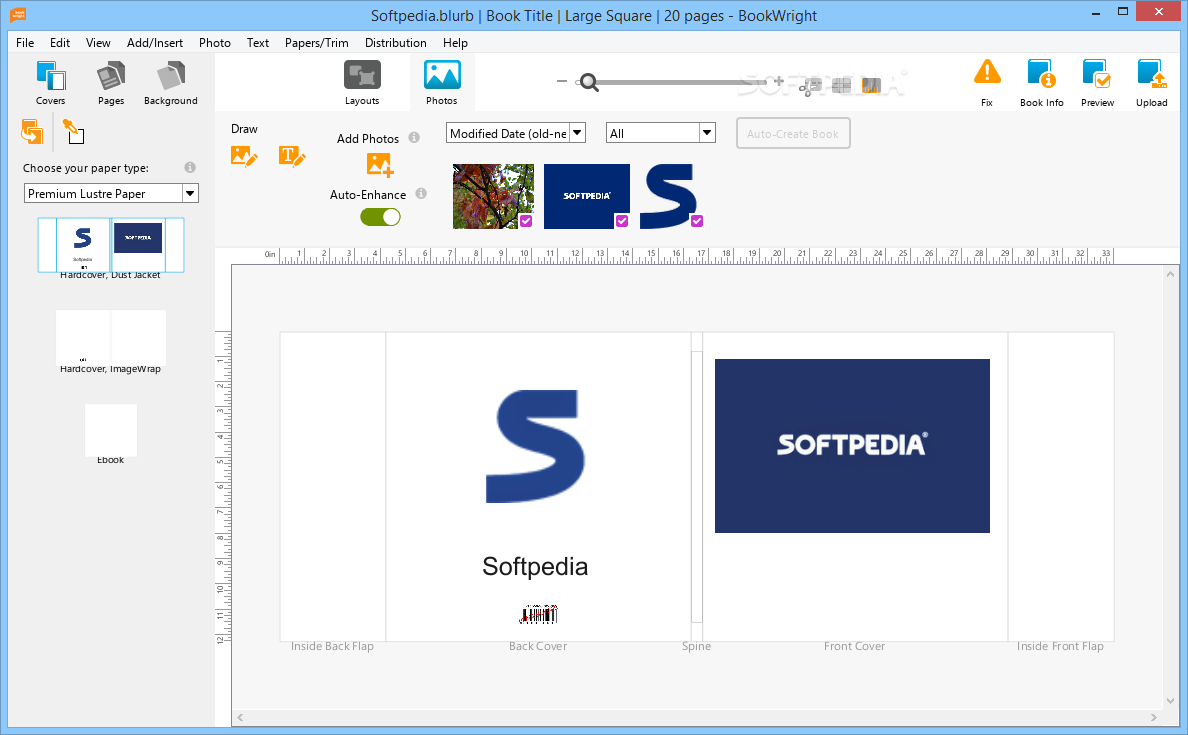Open the Papers/Trim menu
The image size is (1188, 735).
click(317, 42)
